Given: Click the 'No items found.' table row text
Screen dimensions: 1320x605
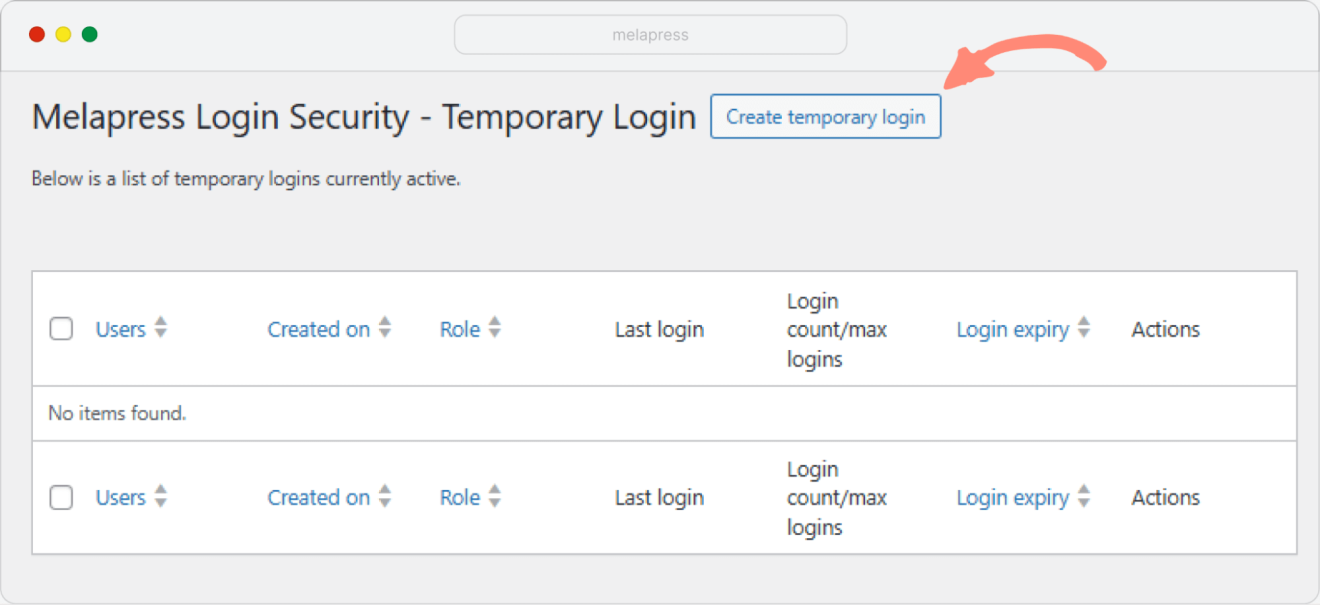Looking at the screenshot, I should [117, 413].
